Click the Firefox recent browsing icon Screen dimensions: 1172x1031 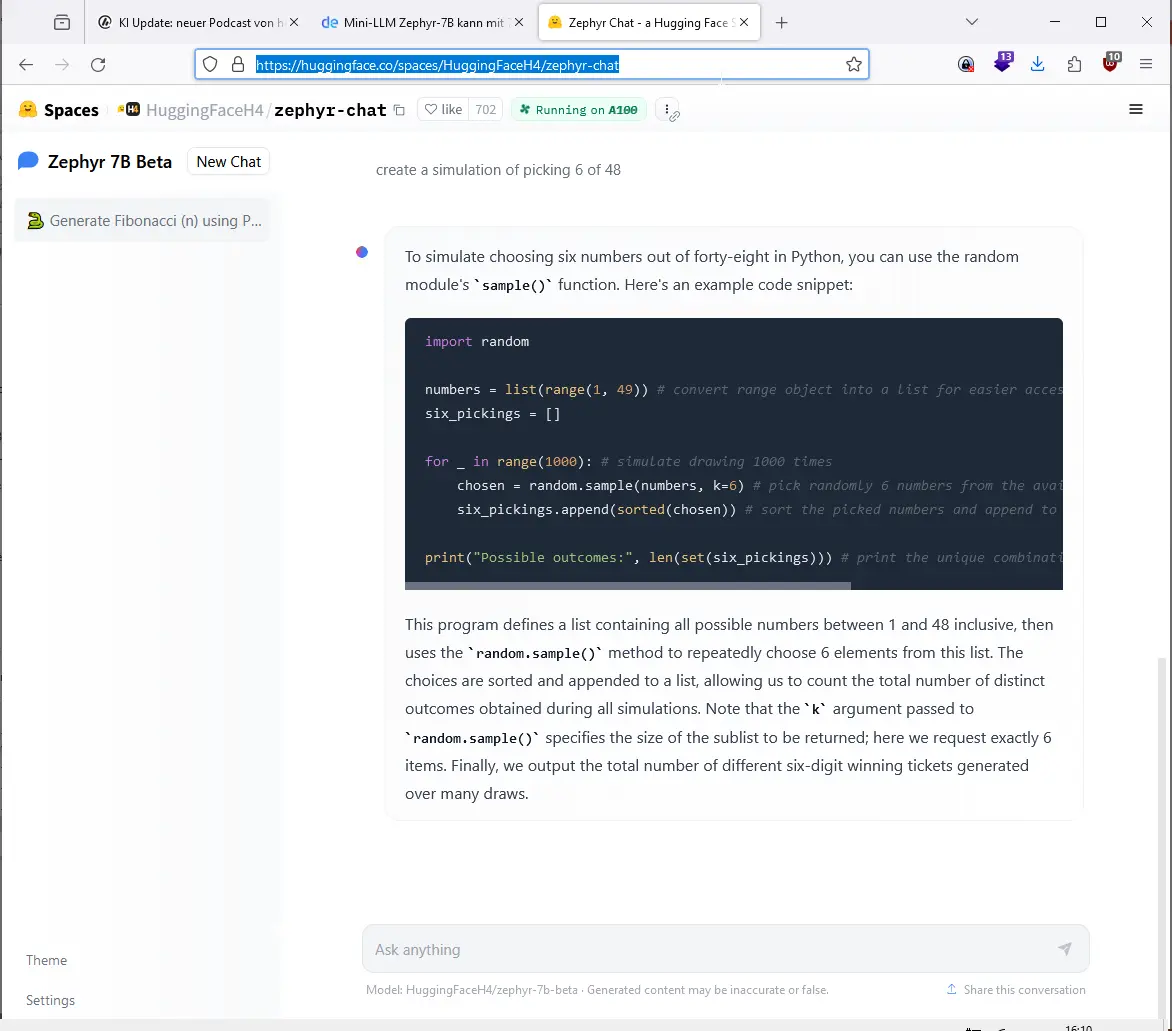point(62,22)
